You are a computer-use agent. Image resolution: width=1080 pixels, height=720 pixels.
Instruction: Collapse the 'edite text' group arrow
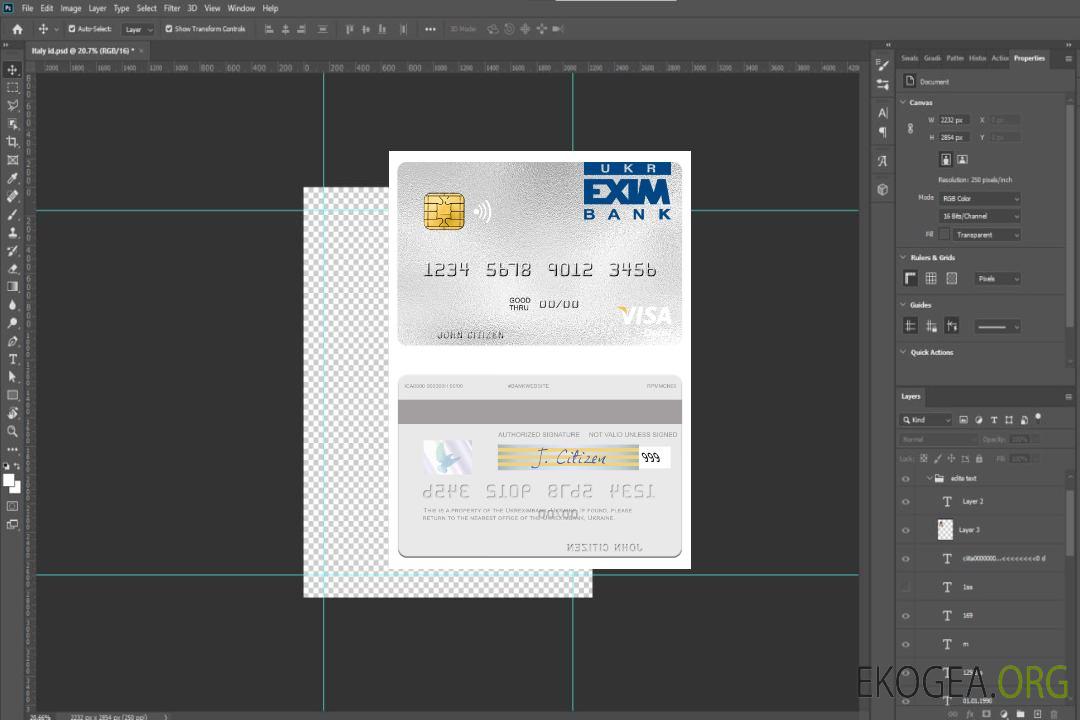(x=929, y=478)
